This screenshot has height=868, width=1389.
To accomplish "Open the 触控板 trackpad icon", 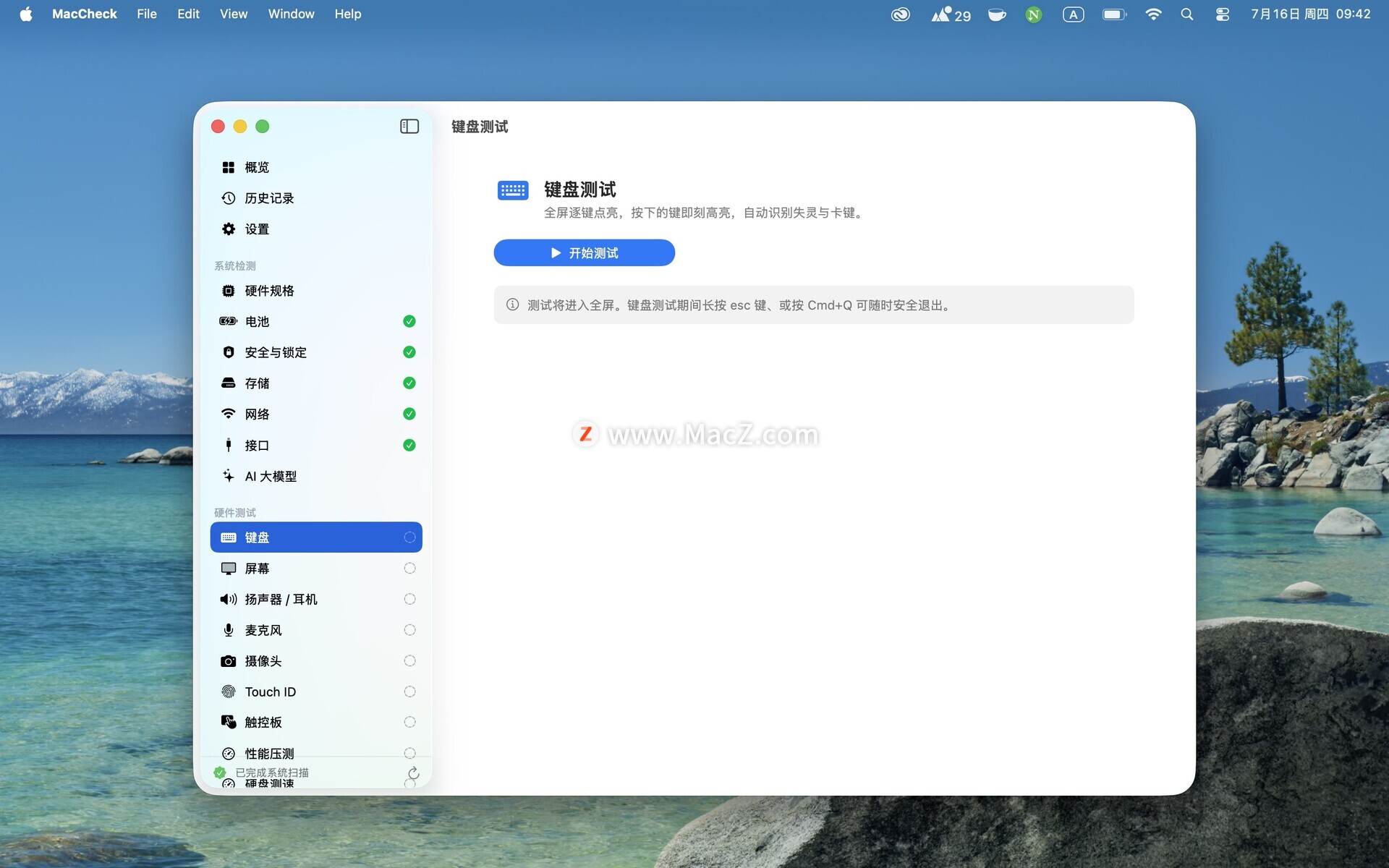I will coord(229,722).
